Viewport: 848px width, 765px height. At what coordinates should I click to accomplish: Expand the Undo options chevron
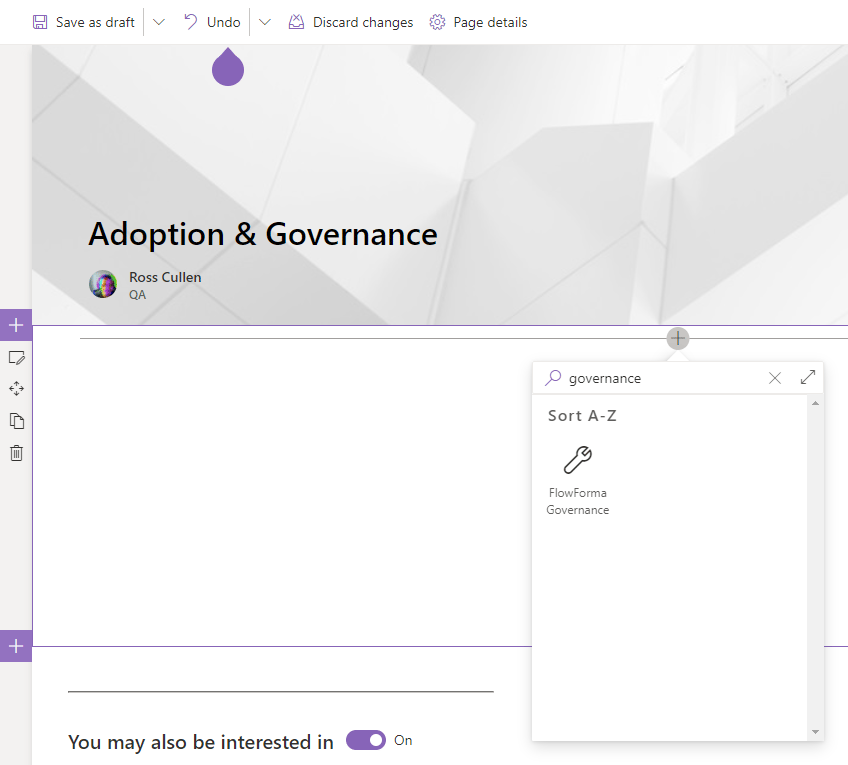coord(264,22)
